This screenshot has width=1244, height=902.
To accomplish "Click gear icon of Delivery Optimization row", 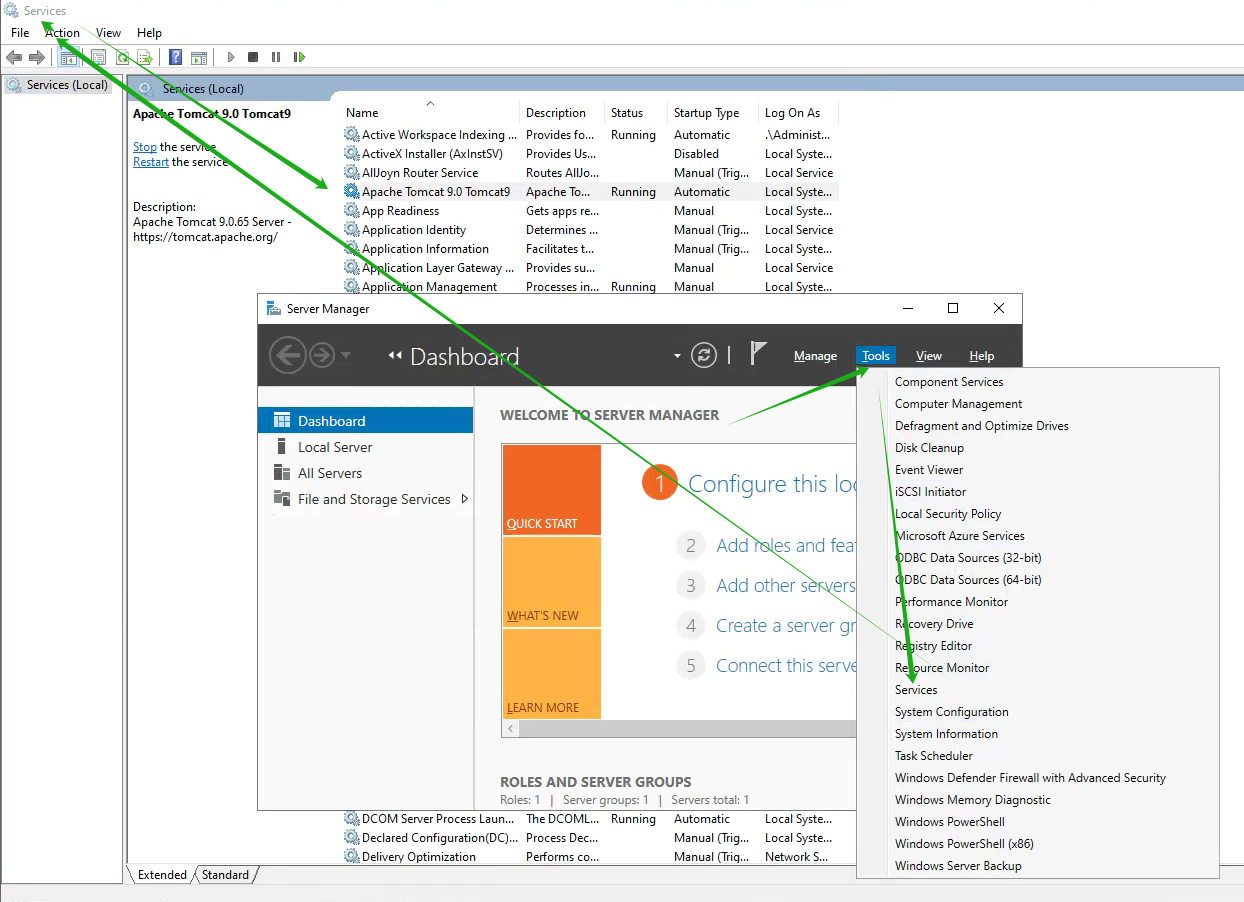I will pos(352,857).
